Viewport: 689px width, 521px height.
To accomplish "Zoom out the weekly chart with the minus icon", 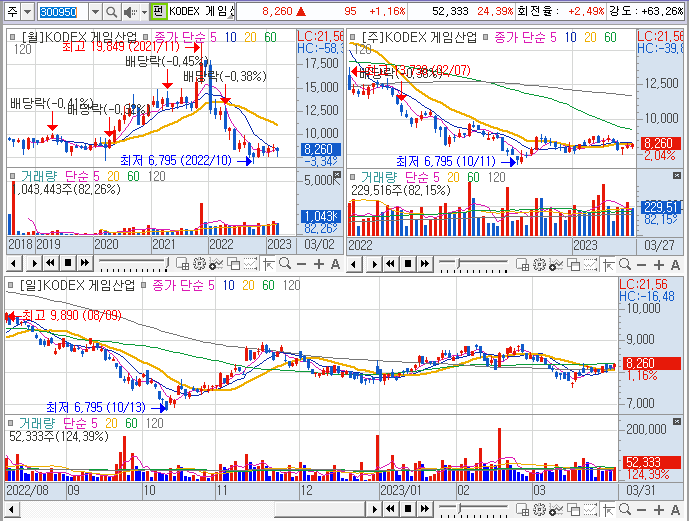I will (x=642, y=265).
